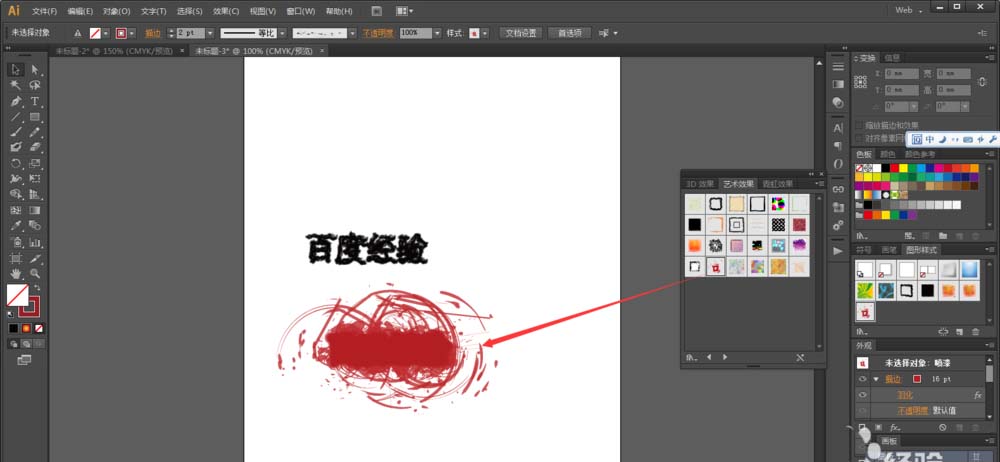Click the stroke color box in toolbox
This screenshot has width=1000, height=462.
pyautogui.click(x=29, y=306)
